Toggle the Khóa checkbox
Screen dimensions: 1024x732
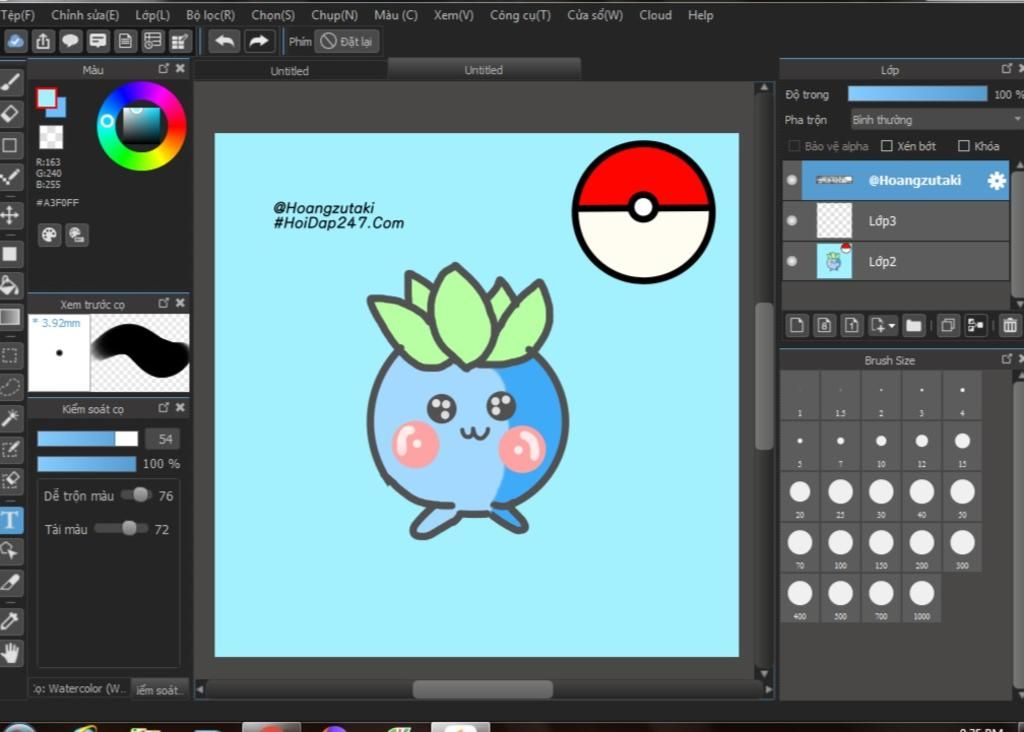964,146
